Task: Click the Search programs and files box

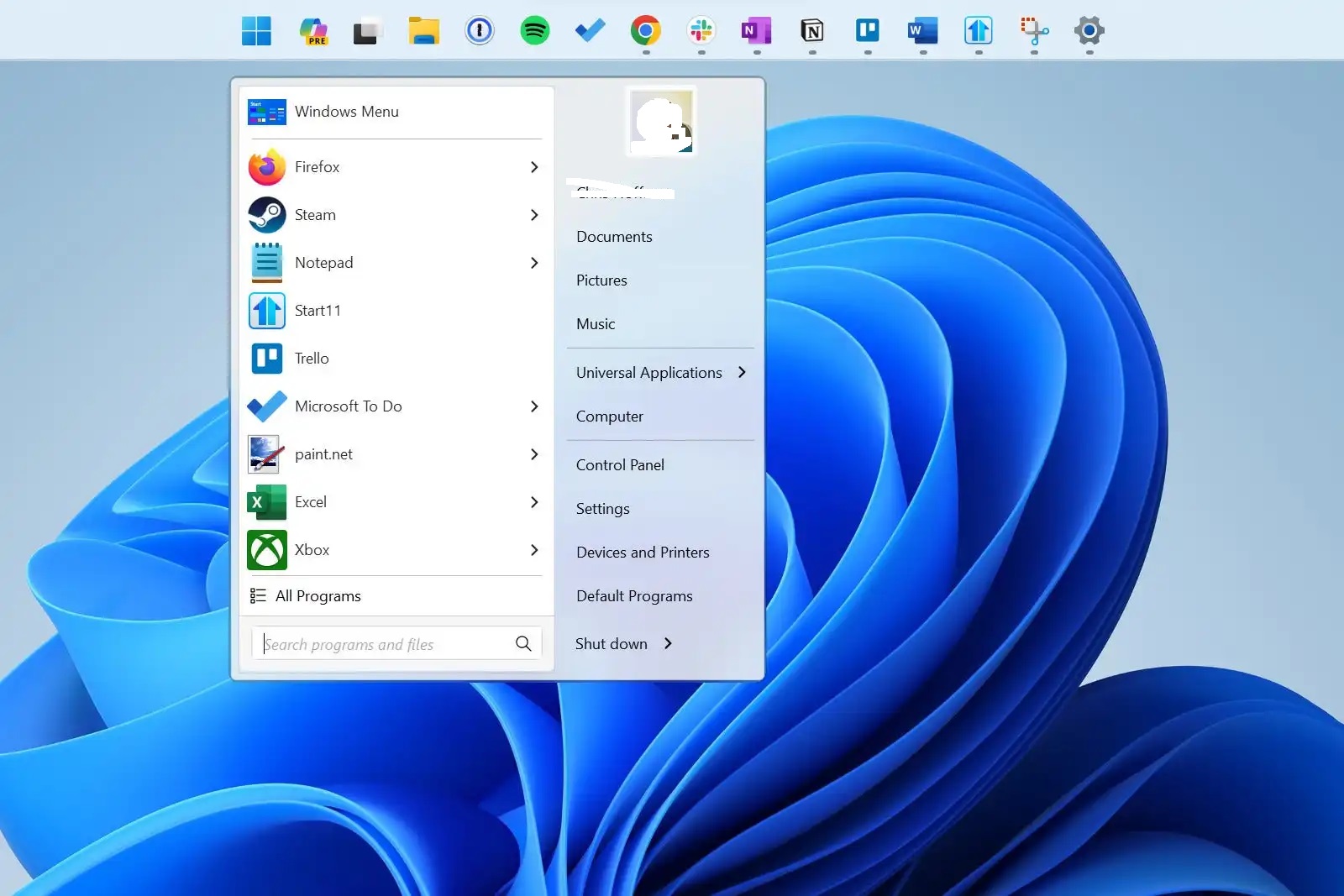Action: [382, 644]
